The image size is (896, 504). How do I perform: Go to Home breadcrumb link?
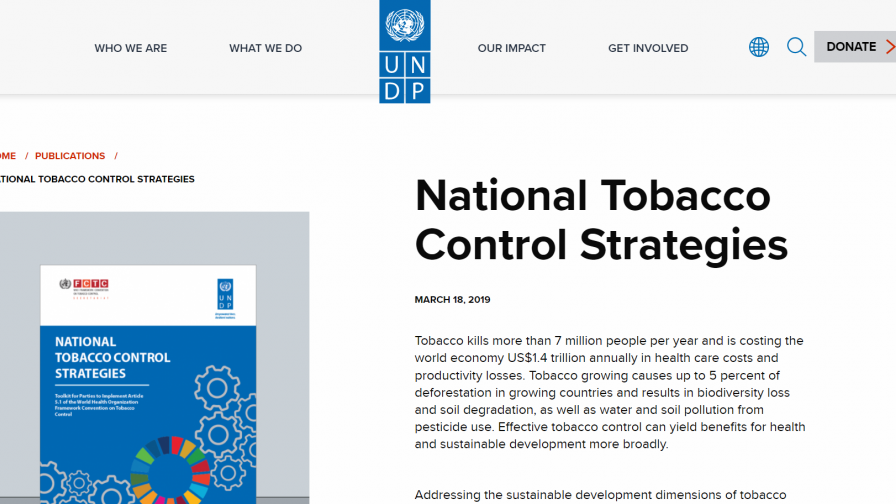point(7,156)
